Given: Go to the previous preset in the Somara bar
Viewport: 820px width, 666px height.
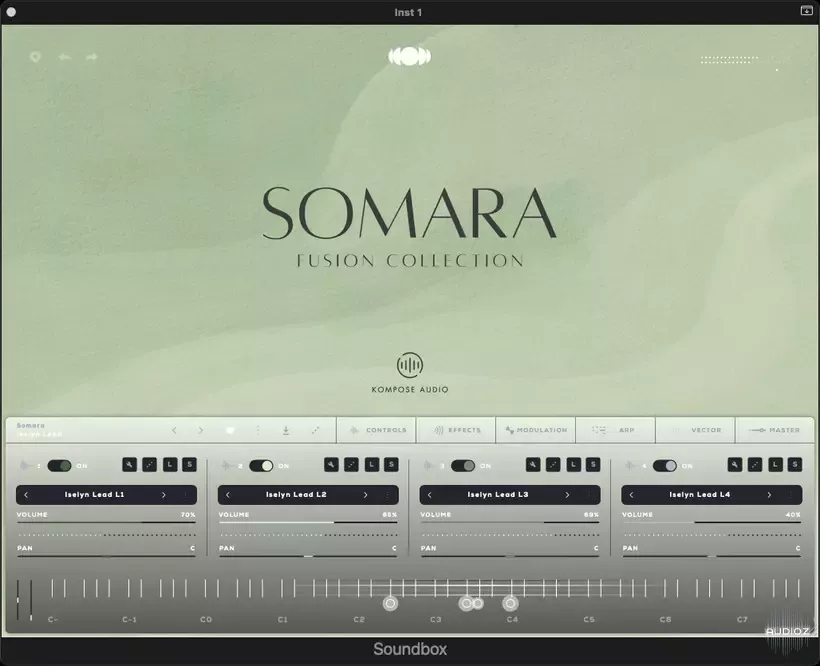Looking at the screenshot, I should point(174,430).
